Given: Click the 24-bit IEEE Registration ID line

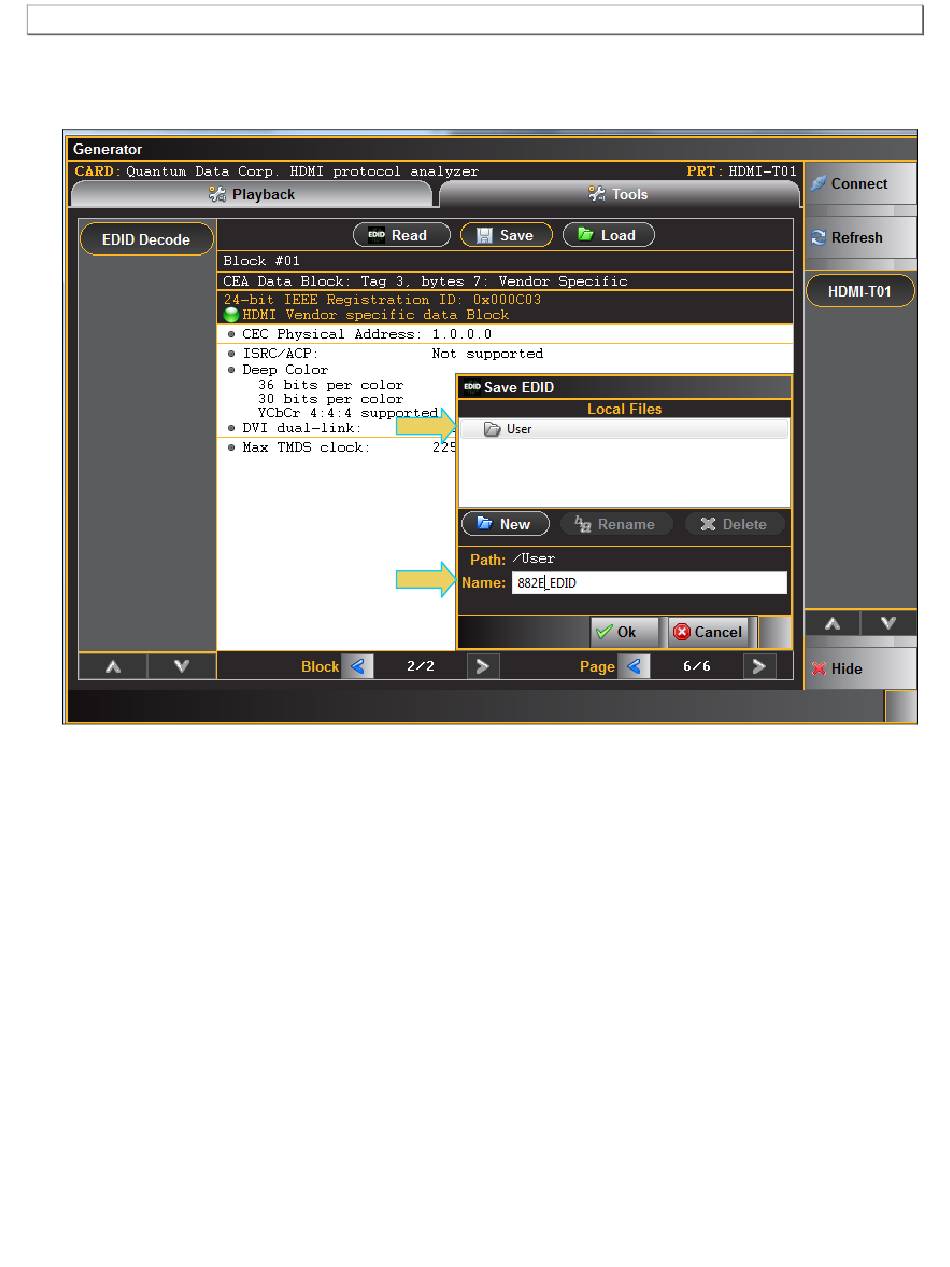Looking at the screenshot, I should point(382,300).
